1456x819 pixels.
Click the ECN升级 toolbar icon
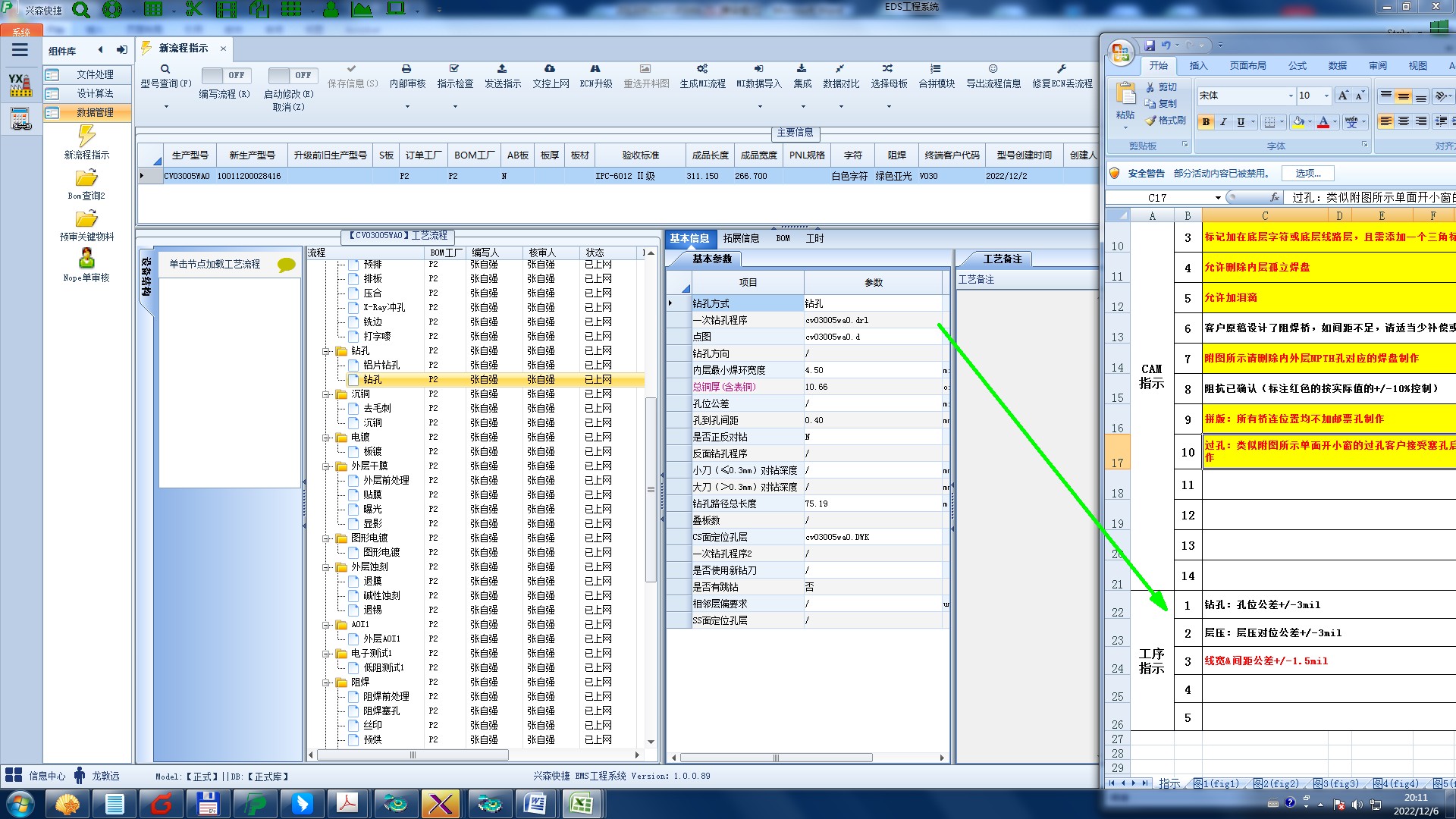pos(595,69)
